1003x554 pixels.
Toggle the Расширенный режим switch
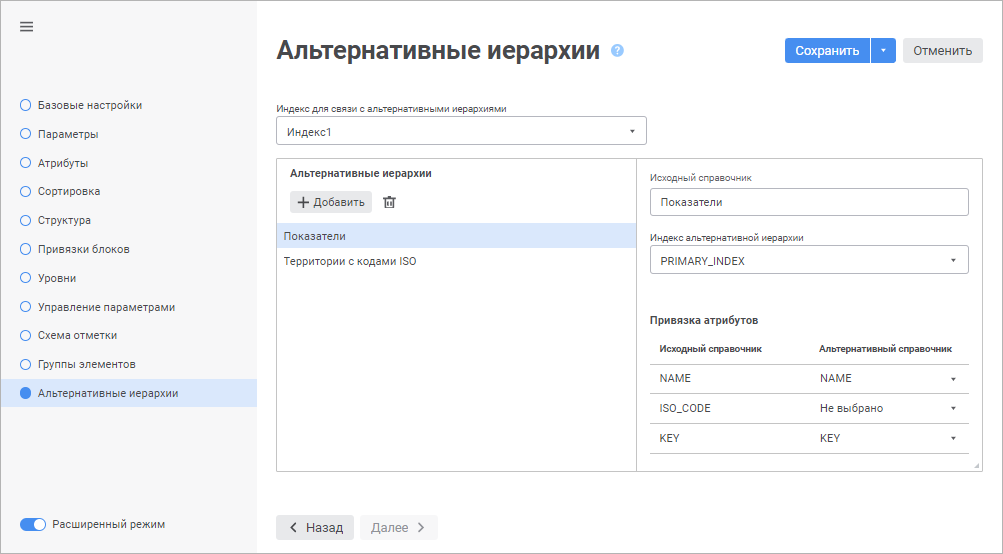33,524
